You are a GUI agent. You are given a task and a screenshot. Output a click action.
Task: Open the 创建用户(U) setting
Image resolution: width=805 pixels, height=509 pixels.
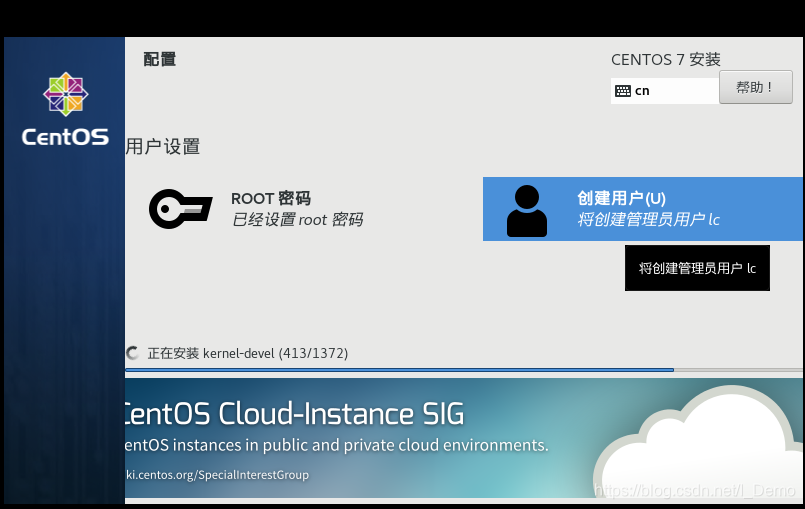click(x=643, y=209)
